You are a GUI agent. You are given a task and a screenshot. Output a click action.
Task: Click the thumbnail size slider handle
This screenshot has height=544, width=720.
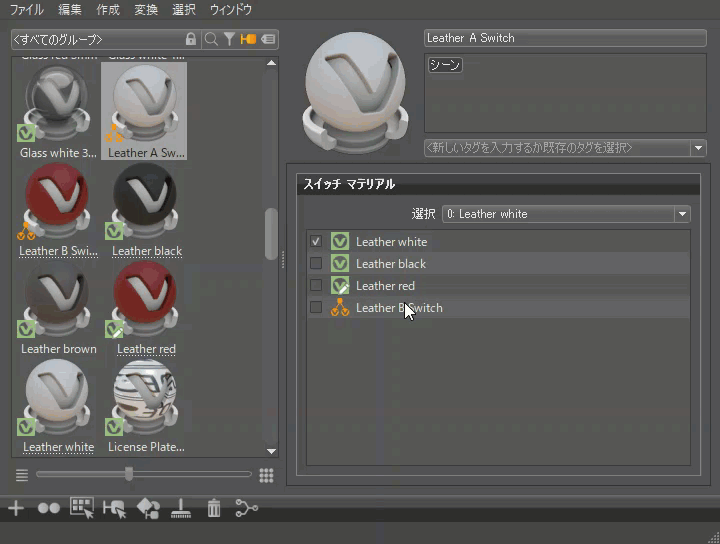point(129,474)
